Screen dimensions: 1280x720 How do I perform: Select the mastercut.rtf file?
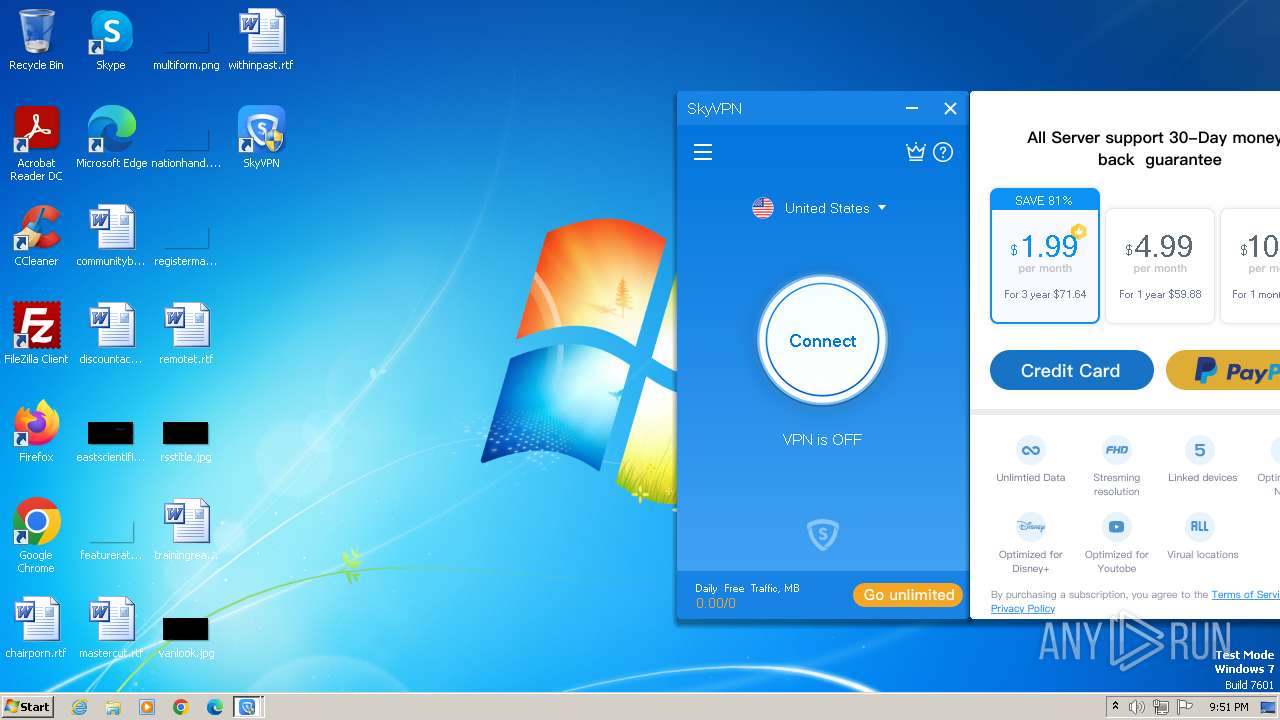(x=111, y=628)
